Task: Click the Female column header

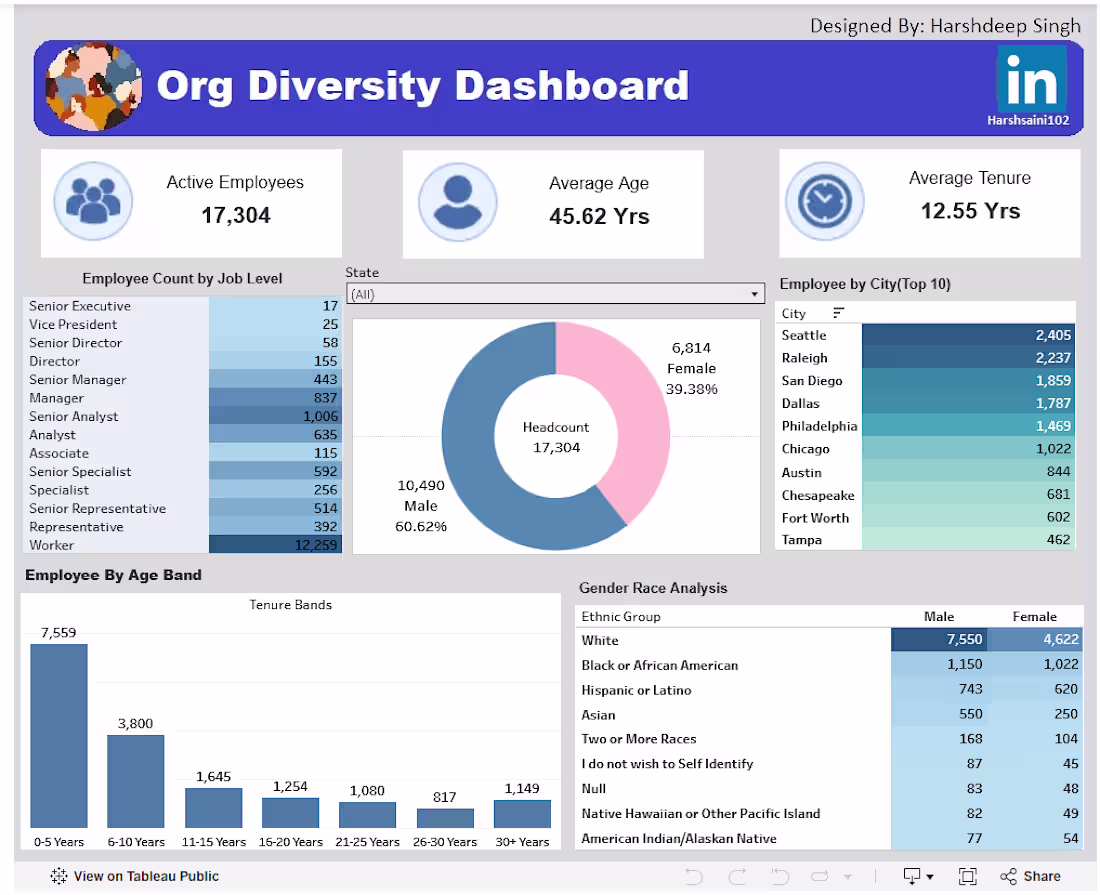Action: 1034,617
